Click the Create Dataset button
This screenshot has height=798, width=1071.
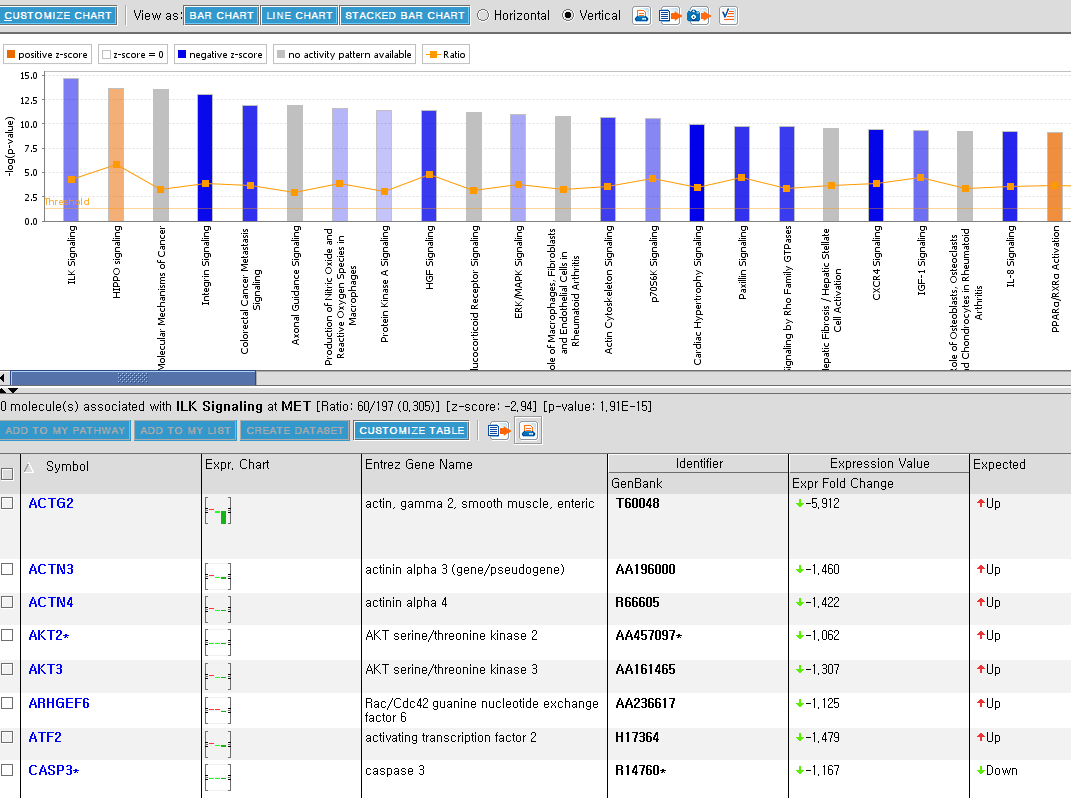pyautogui.click(x=295, y=430)
